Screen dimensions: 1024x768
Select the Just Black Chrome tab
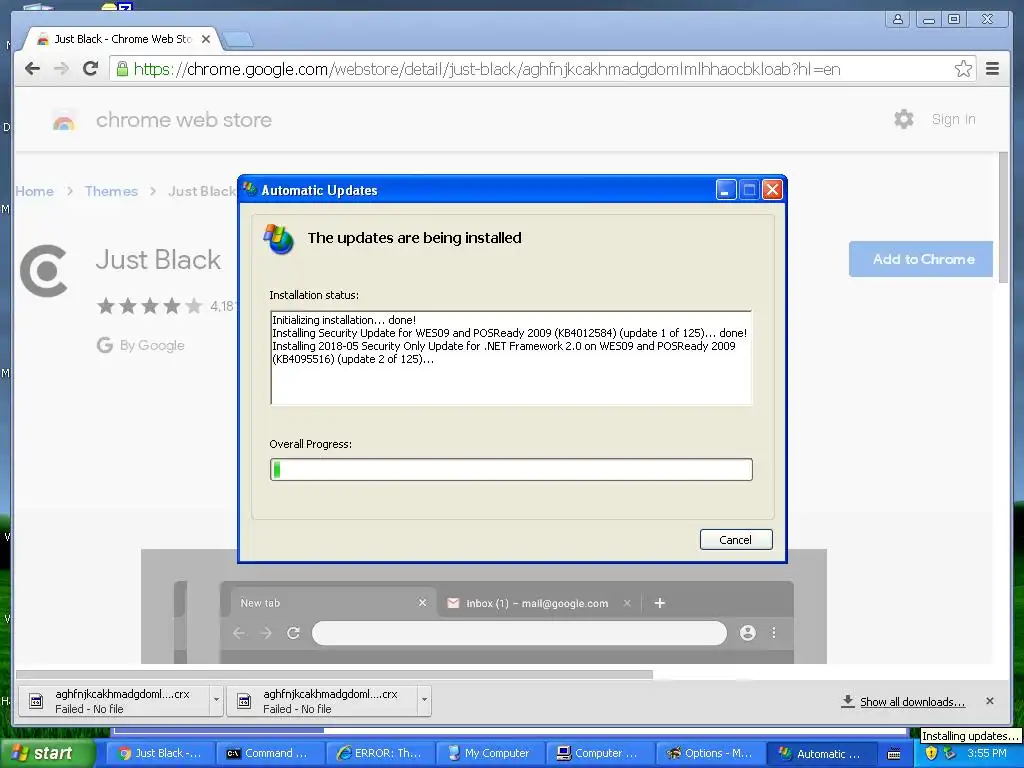pyautogui.click(x=122, y=39)
